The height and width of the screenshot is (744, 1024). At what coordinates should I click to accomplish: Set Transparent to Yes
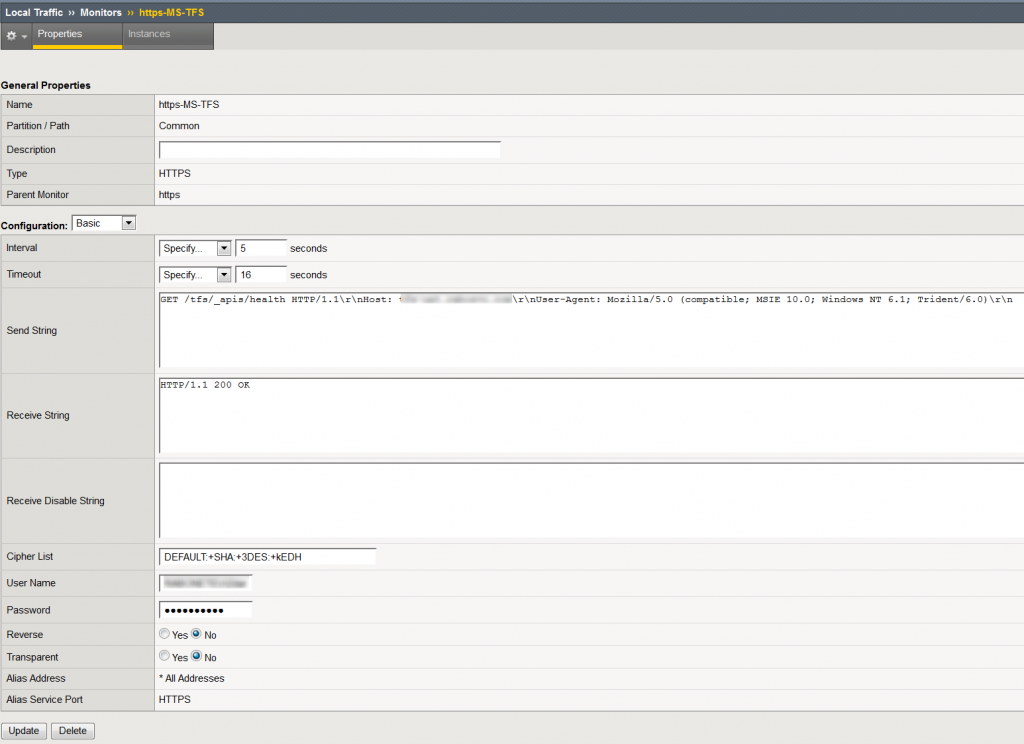click(165, 656)
